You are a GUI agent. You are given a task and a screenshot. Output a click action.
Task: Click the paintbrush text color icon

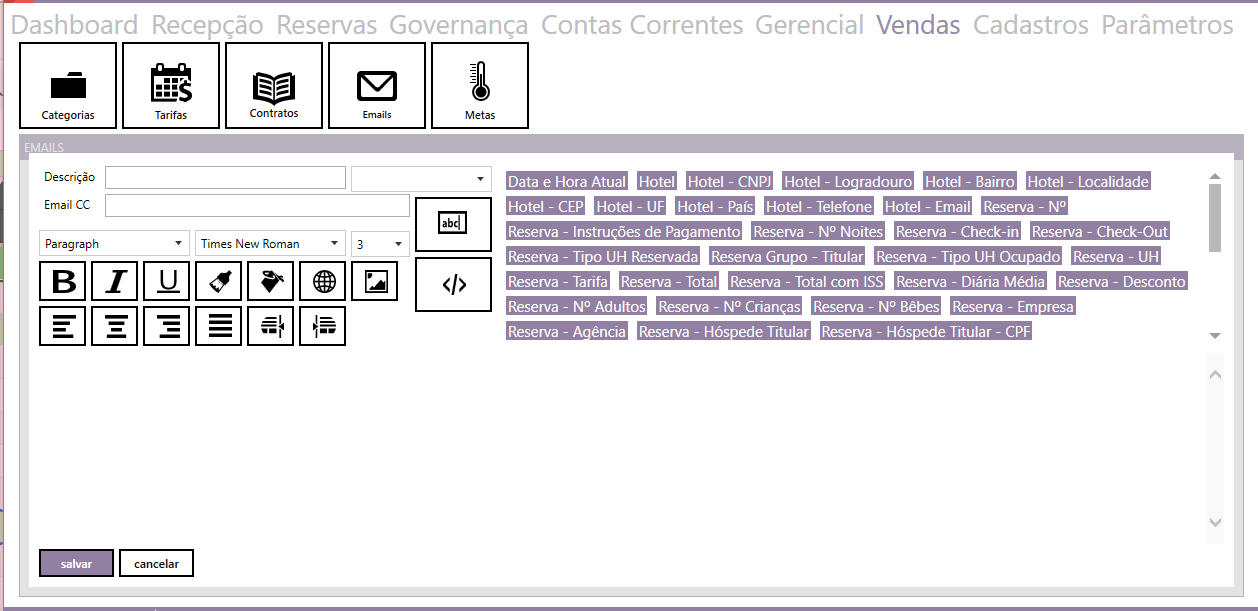coord(219,282)
